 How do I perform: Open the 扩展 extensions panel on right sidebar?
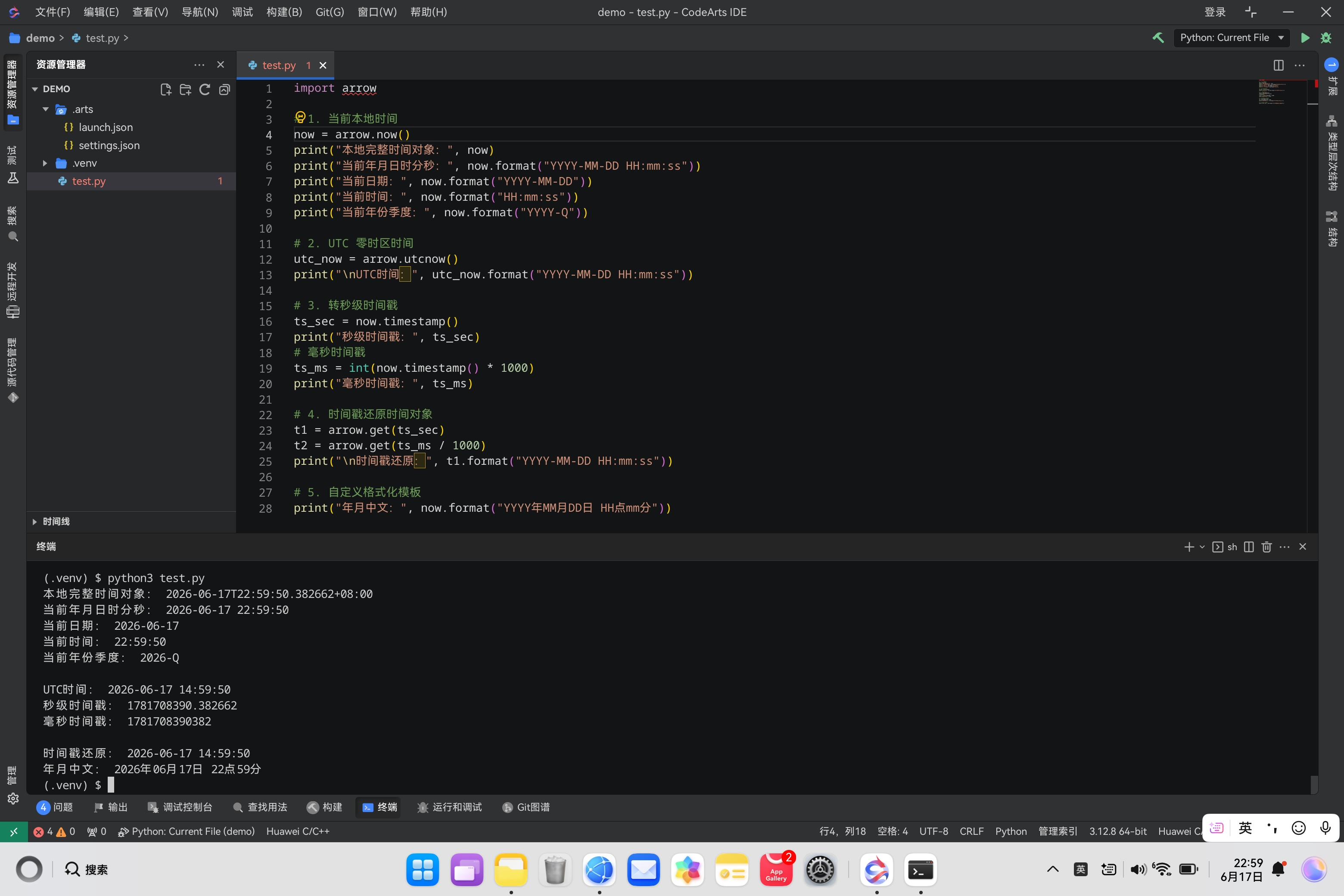click(1332, 77)
